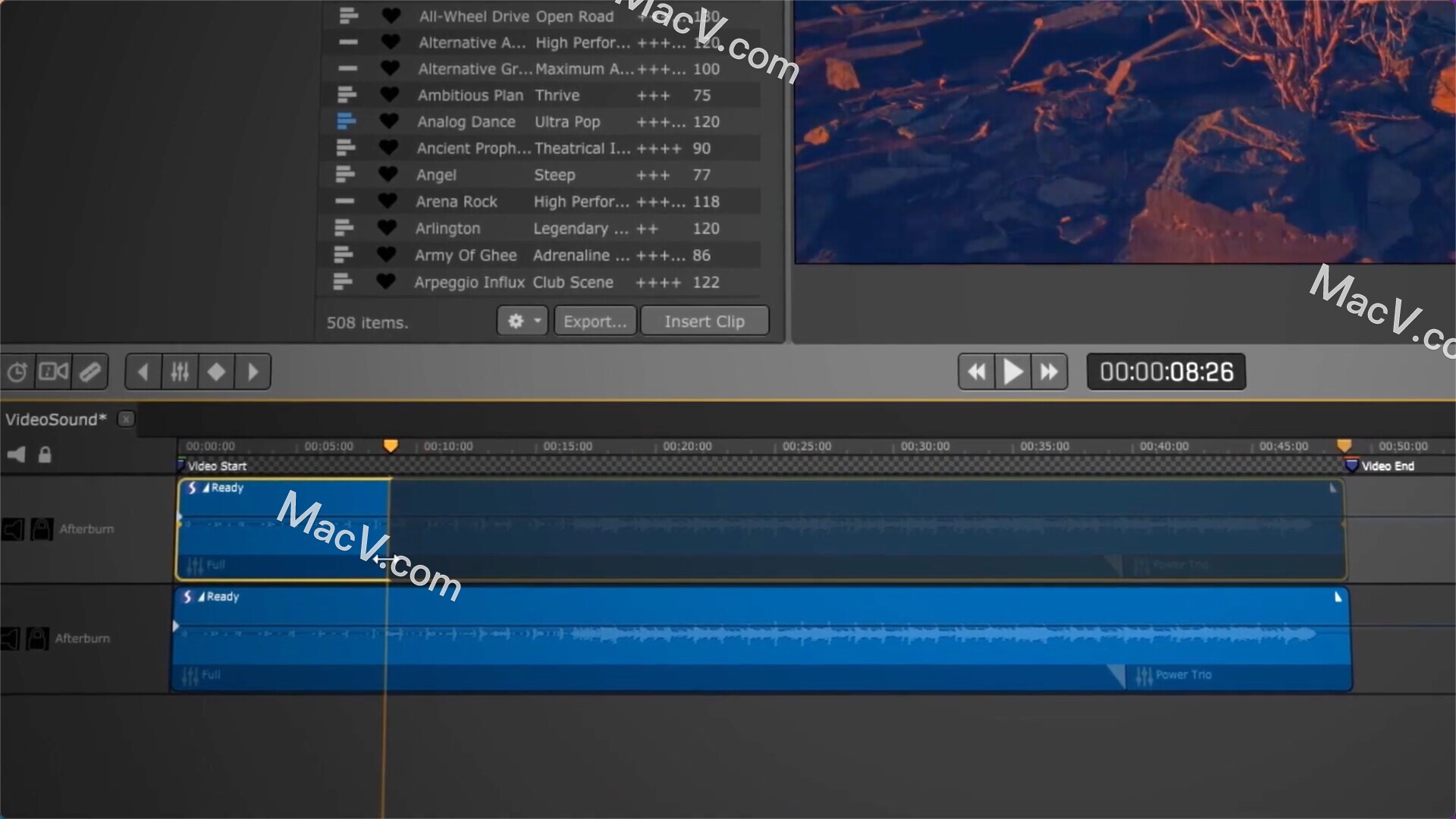This screenshot has width=1456, height=819.
Task: Click the Analog Dance blue length icon
Action: (346, 121)
